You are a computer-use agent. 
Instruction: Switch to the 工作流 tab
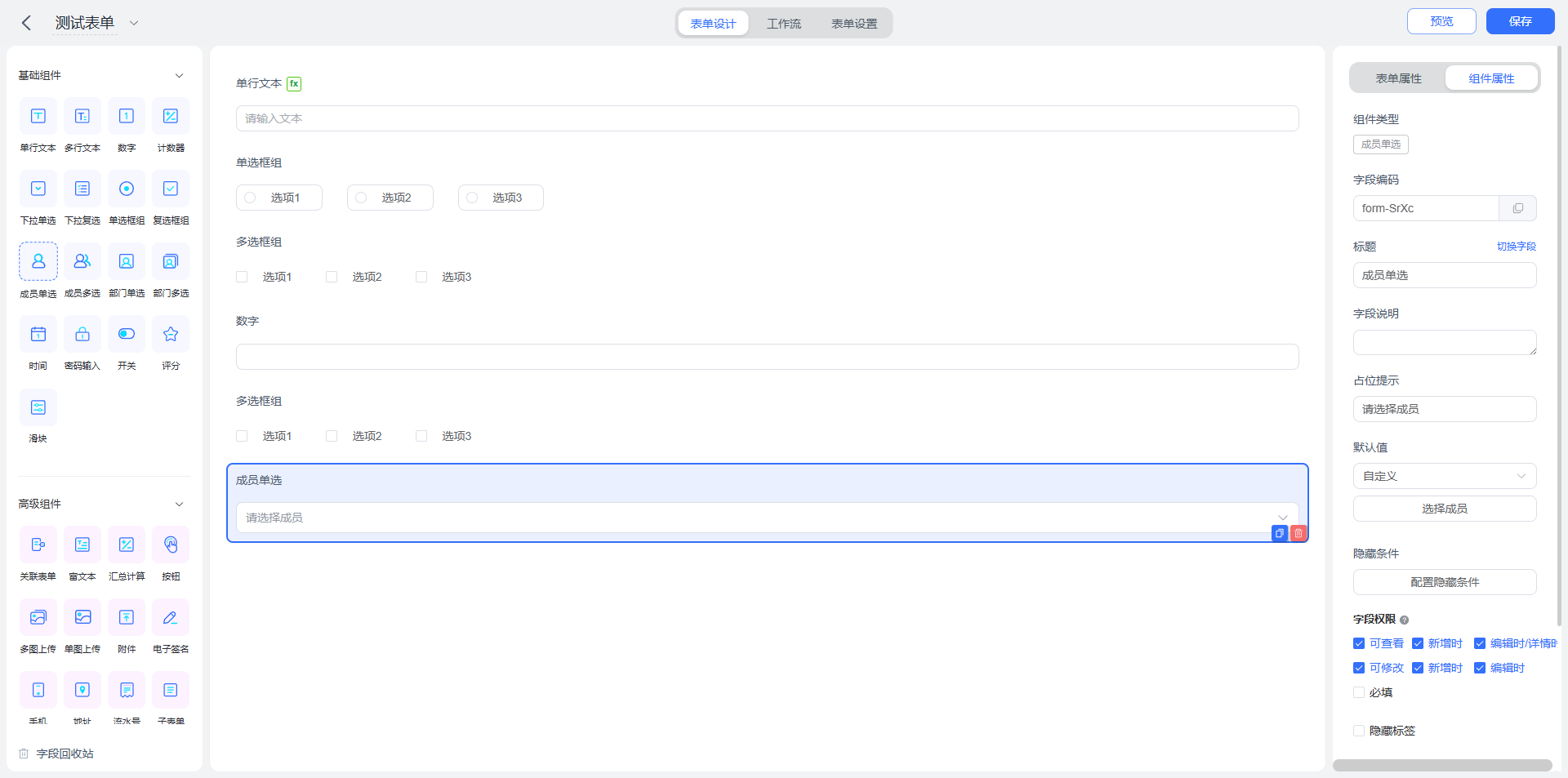784,24
